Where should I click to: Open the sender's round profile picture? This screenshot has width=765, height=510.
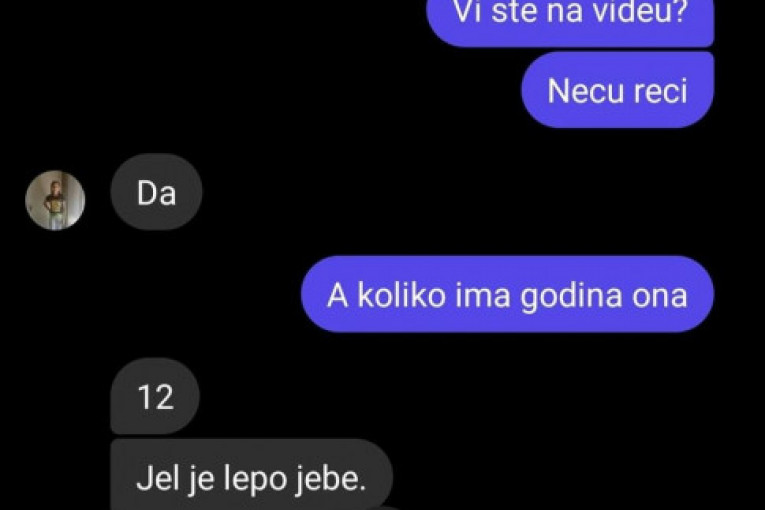pos(55,200)
